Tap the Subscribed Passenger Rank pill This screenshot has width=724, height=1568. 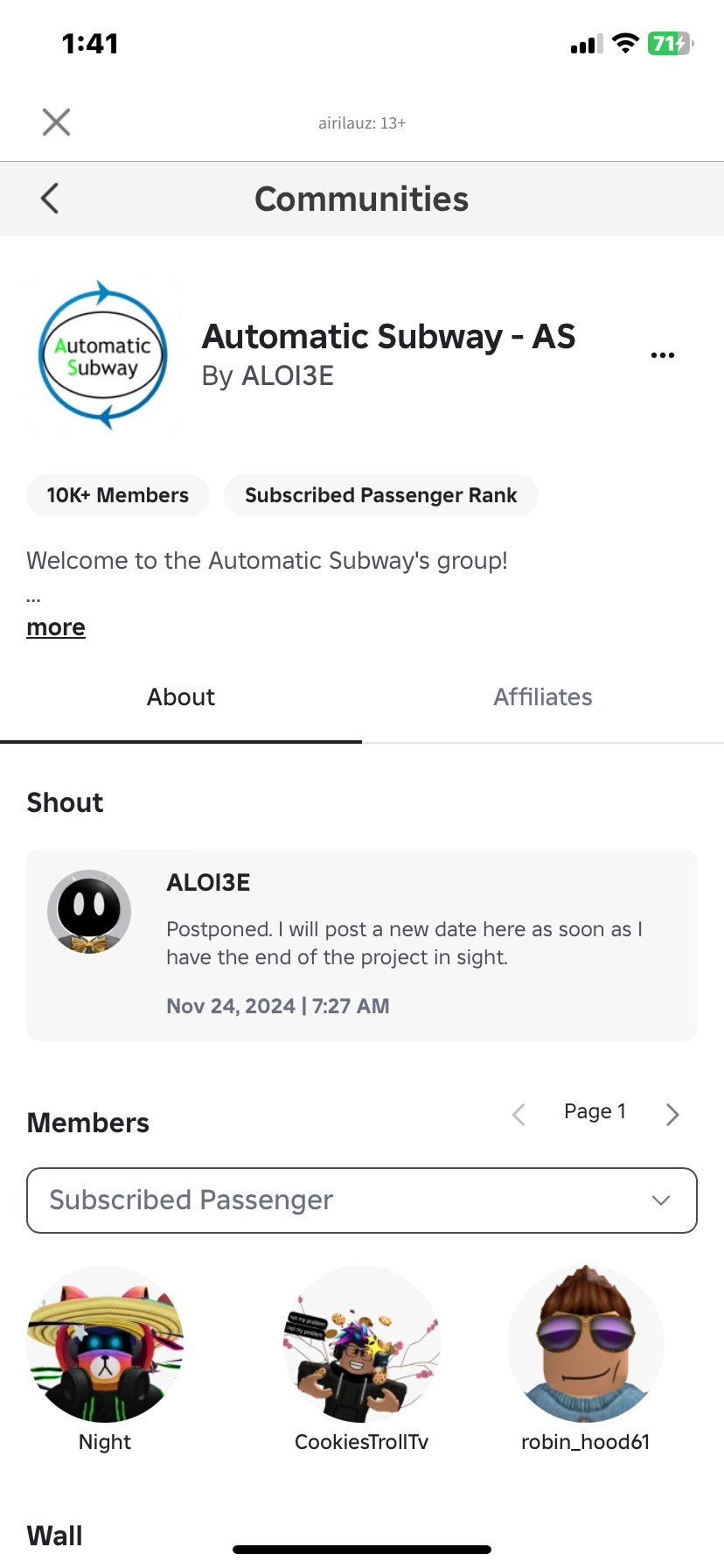[380, 495]
